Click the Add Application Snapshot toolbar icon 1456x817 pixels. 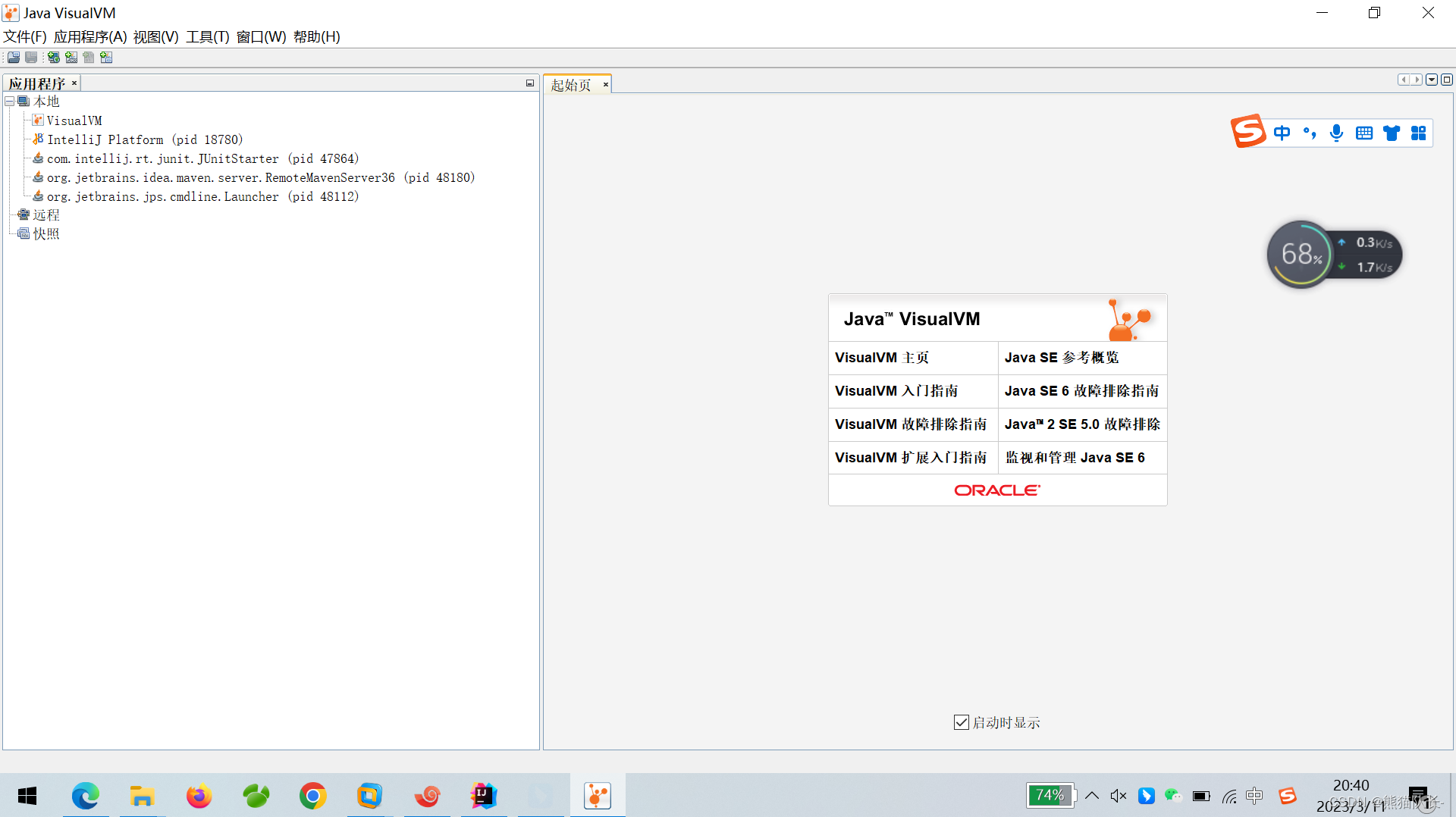tap(106, 58)
